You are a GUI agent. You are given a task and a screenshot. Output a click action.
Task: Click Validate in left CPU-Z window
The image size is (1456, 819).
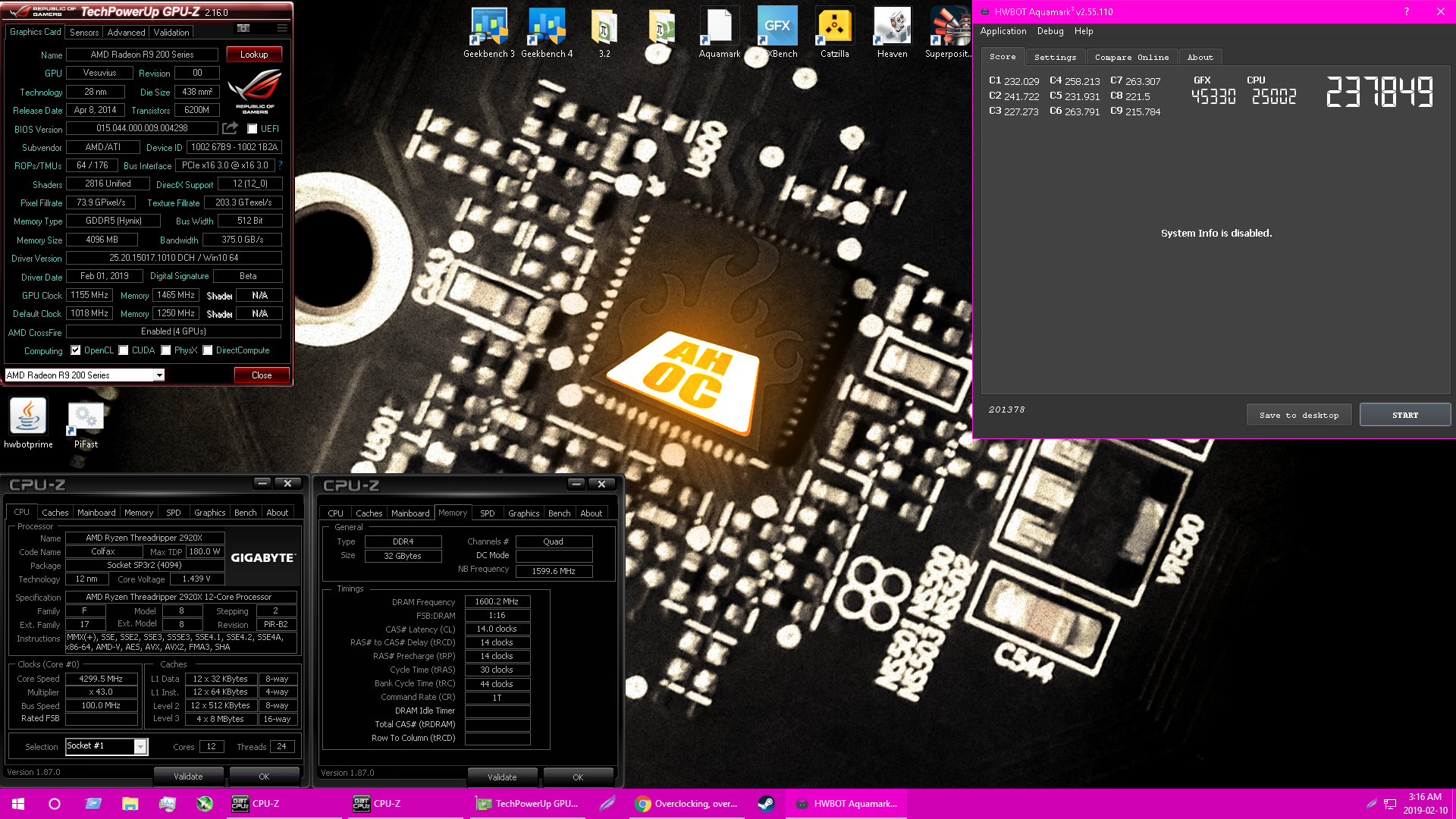click(x=188, y=777)
